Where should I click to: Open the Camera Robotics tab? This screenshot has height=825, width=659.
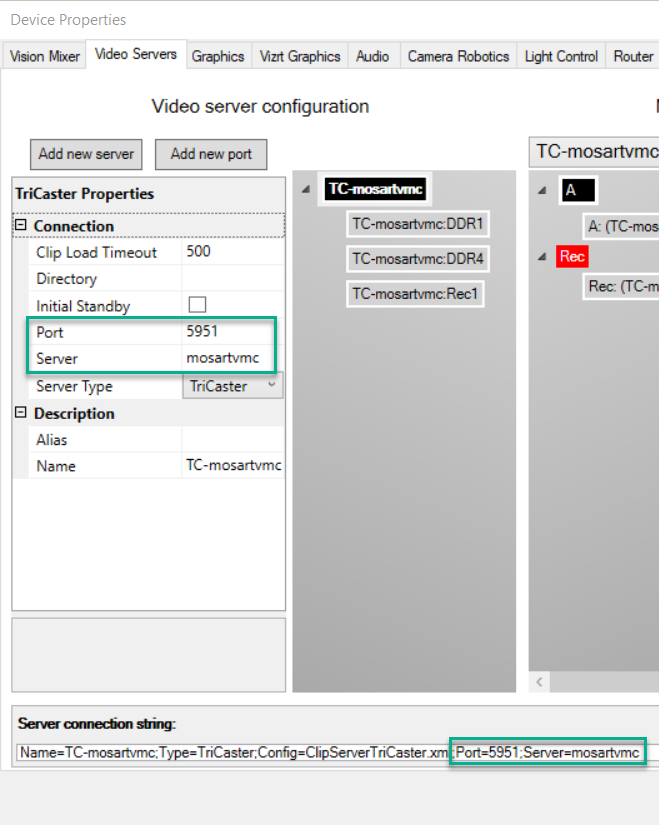tap(458, 57)
